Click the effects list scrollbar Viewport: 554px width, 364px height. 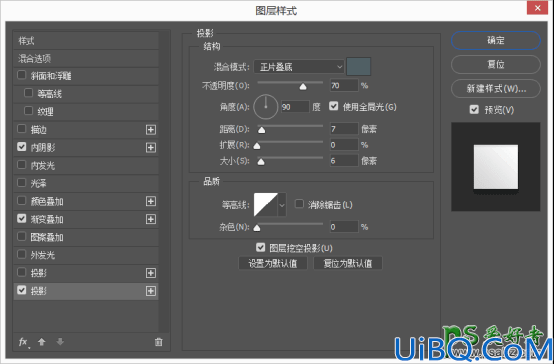pos(163,182)
